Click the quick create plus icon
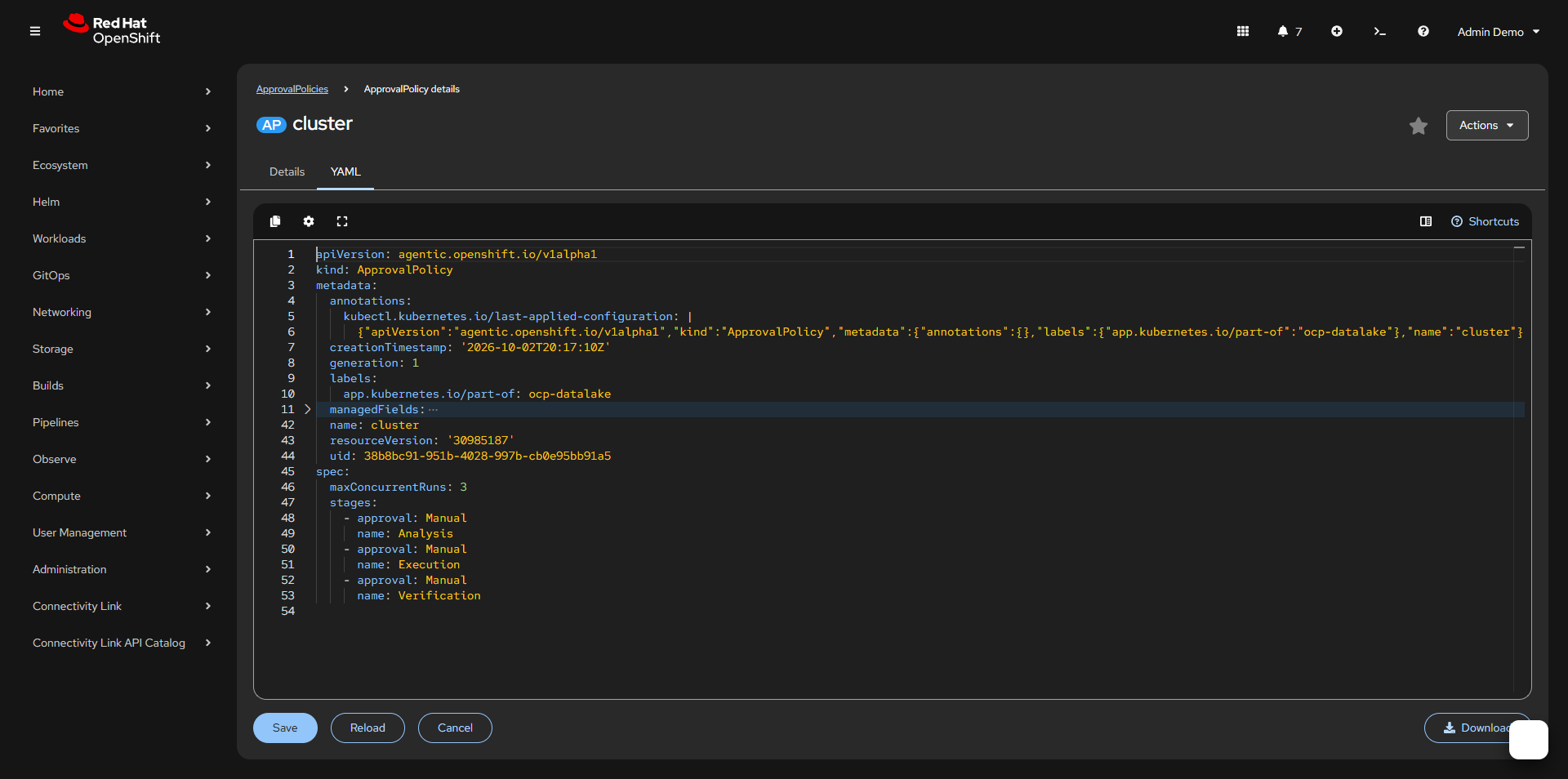 point(1337,31)
